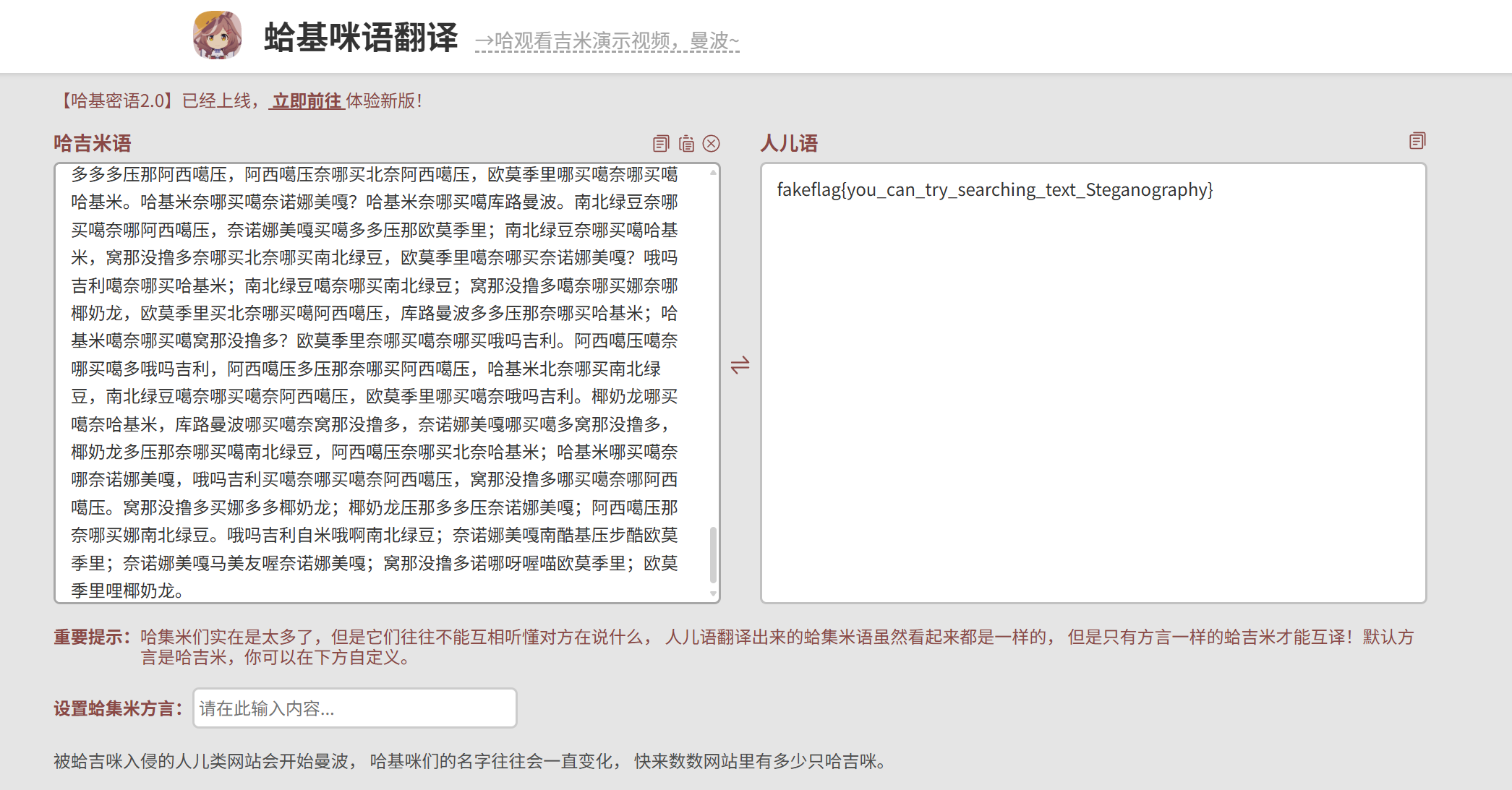
Task: Click scrollbar down arrow in 哈吉米语 box
Action: click(x=713, y=594)
